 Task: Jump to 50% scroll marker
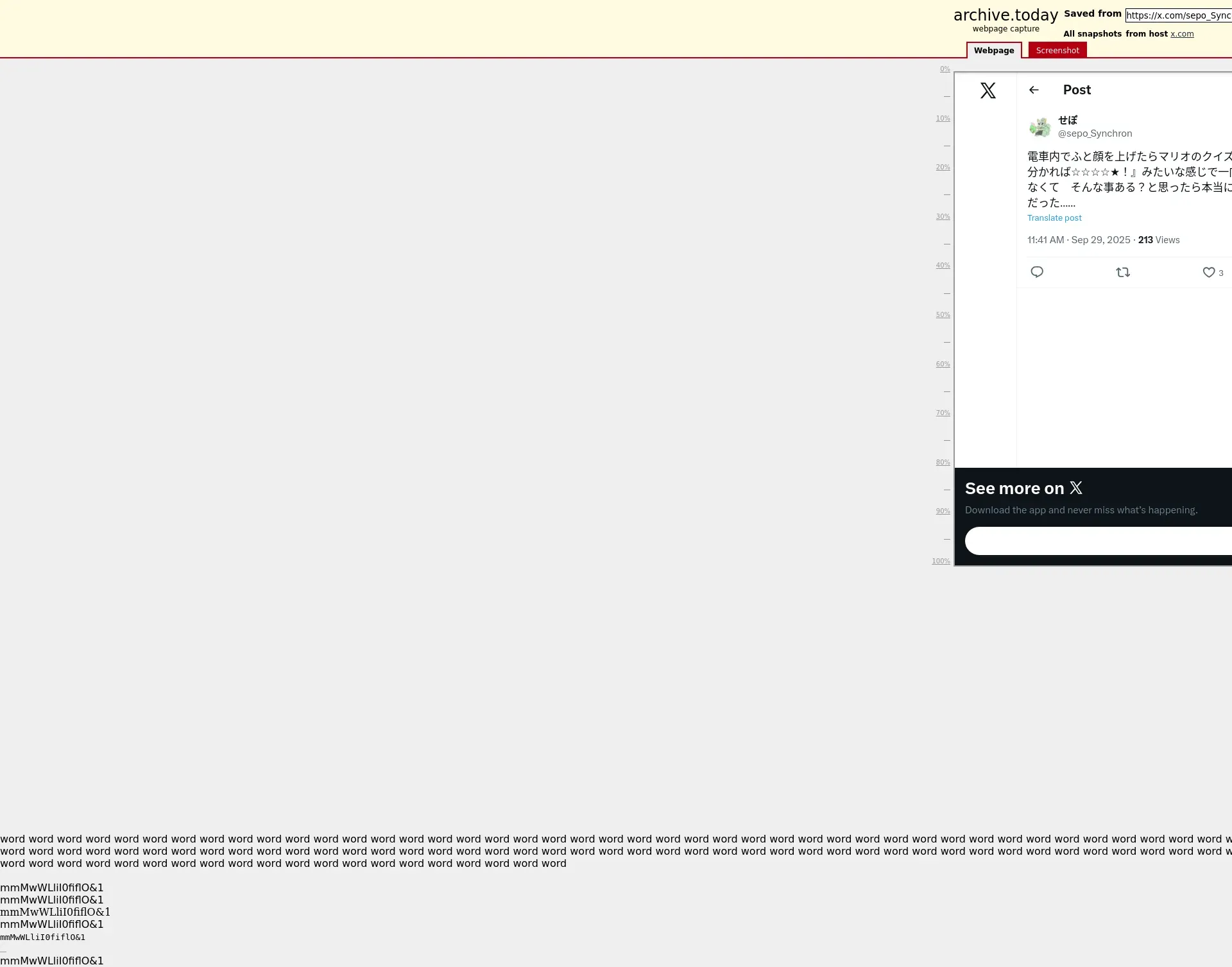[x=942, y=315]
